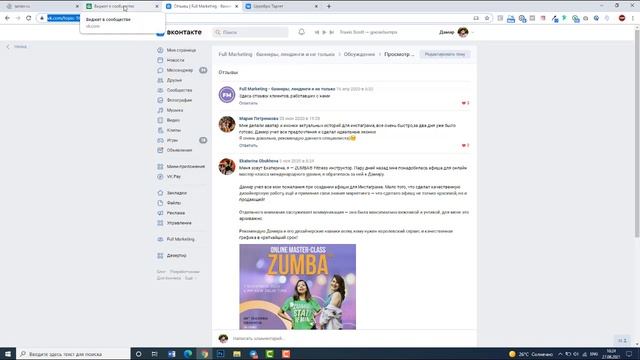
Task: Open Microsoft Edge from the taskbar
Action: 188,354
